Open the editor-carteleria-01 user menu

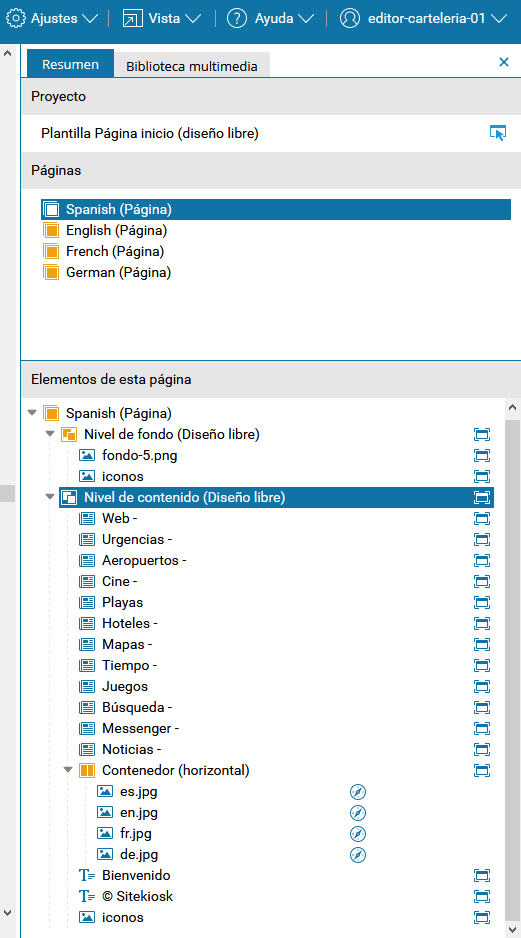423,19
